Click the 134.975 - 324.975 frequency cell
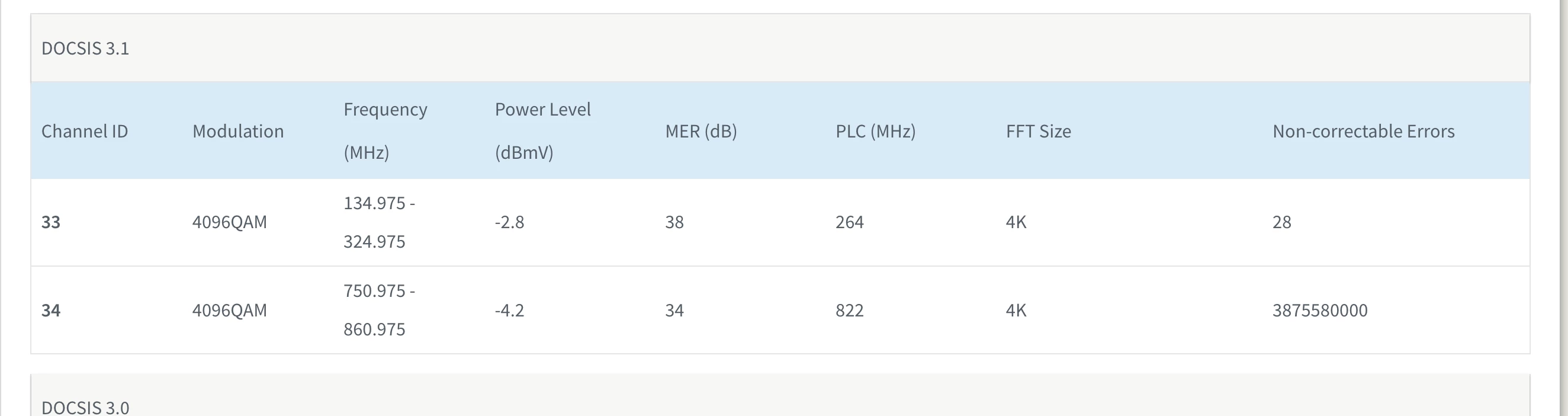Screen dimensions: 1568x416 click(x=378, y=222)
